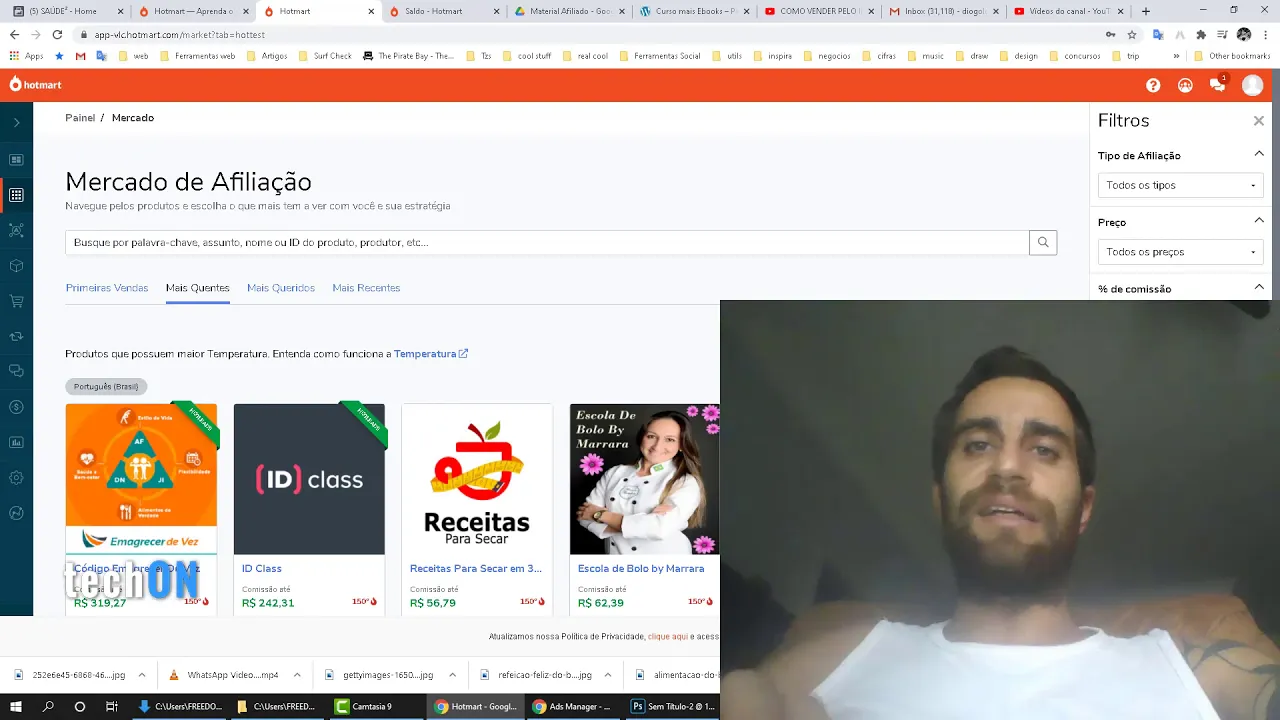This screenshot has width=1280, height=720.
Task: Collapse the Preço filter section
Action: 1259,221
